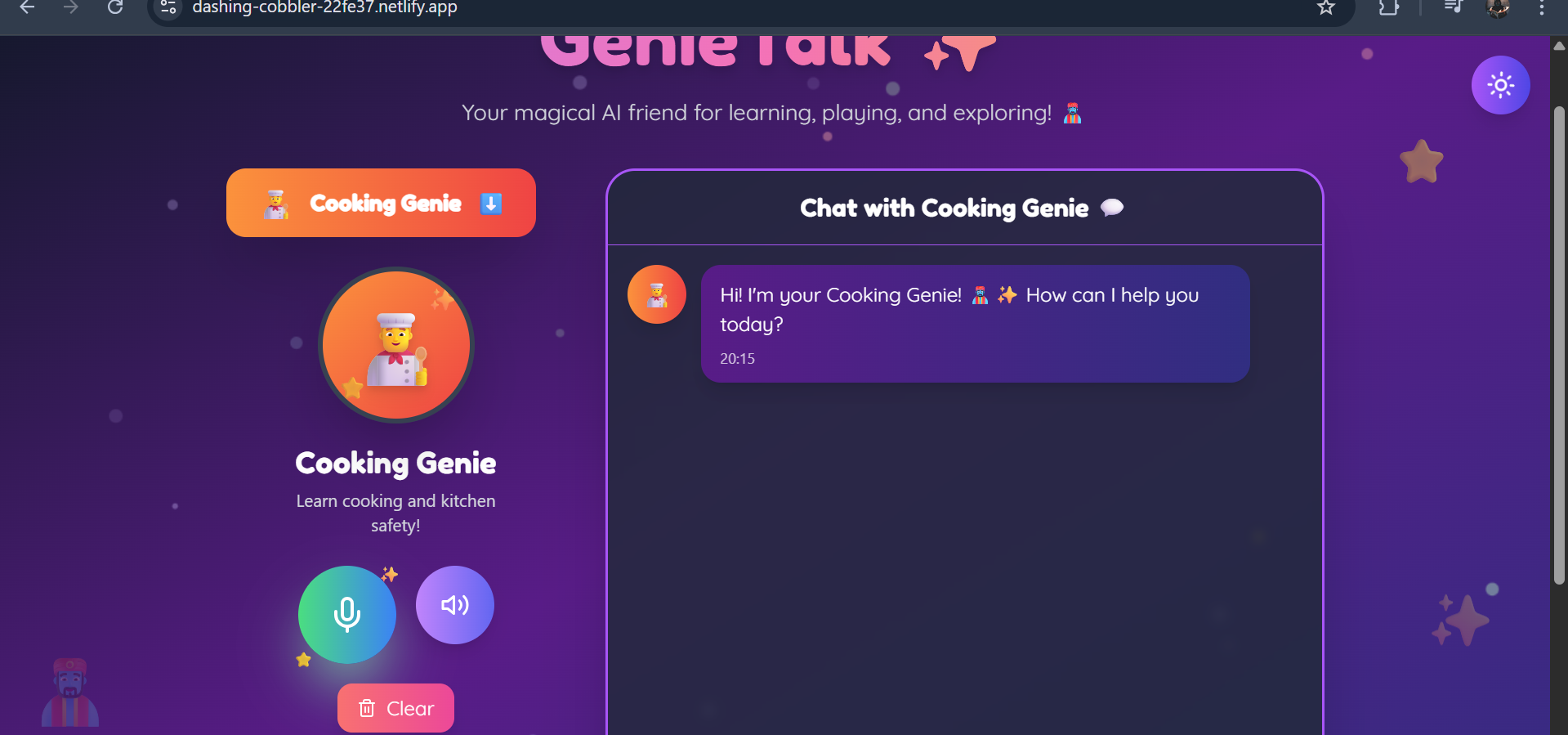Clear the chat with the Clear button
The image size is (1568, 735).
pos(395,708)
